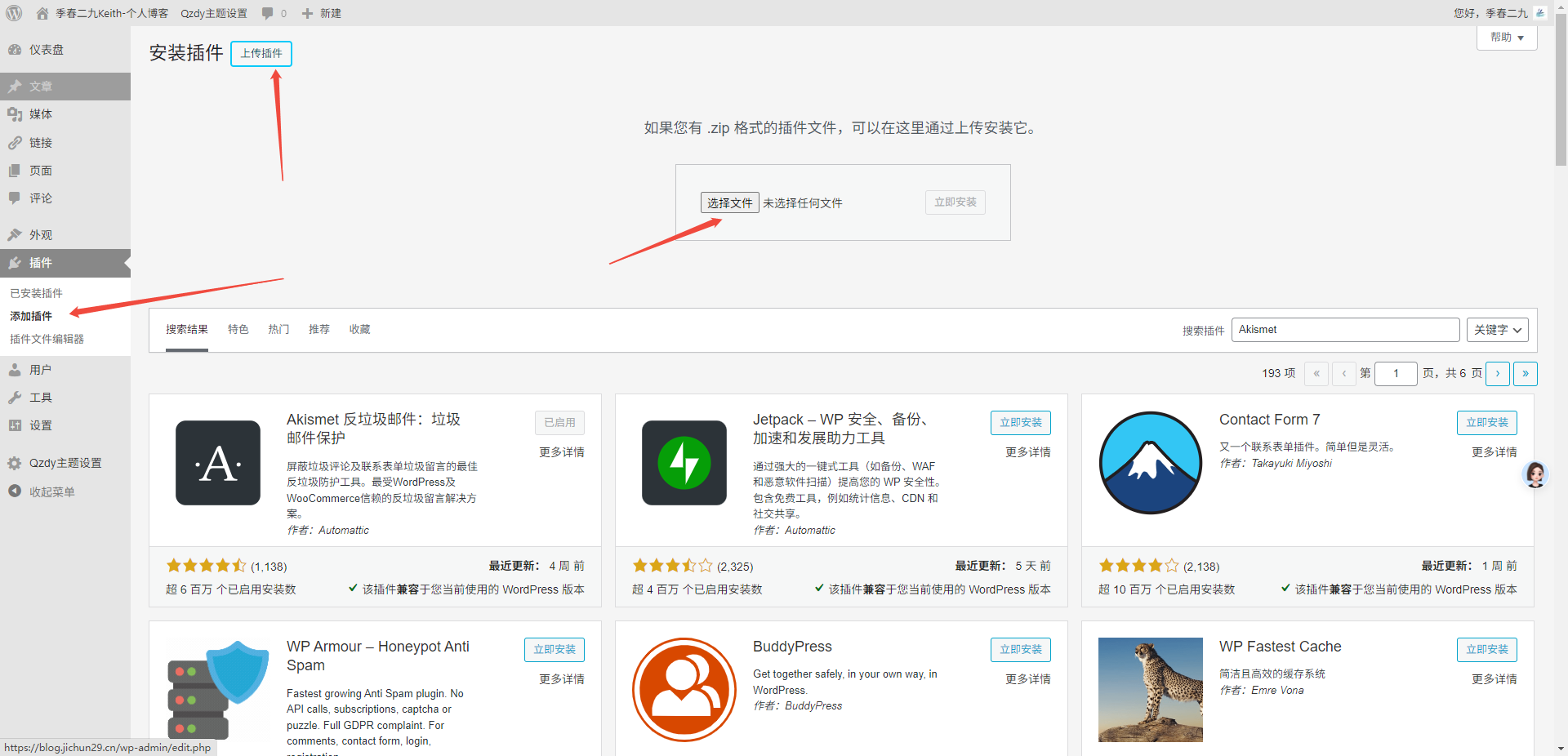Click the 工具 wrench icon
1568x756 pixels.
click(x=15, y=398)
